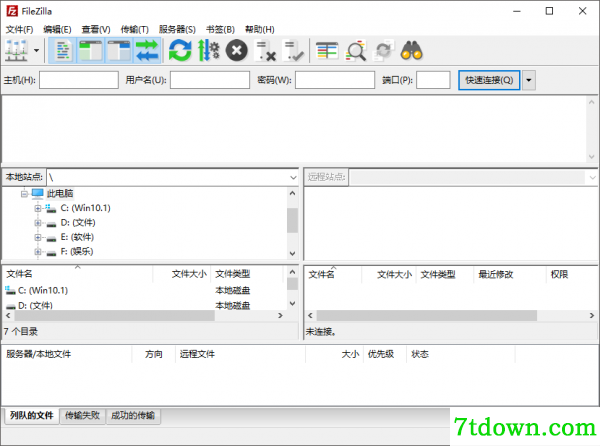Toggle remote directory tree display

click(119, 50)
